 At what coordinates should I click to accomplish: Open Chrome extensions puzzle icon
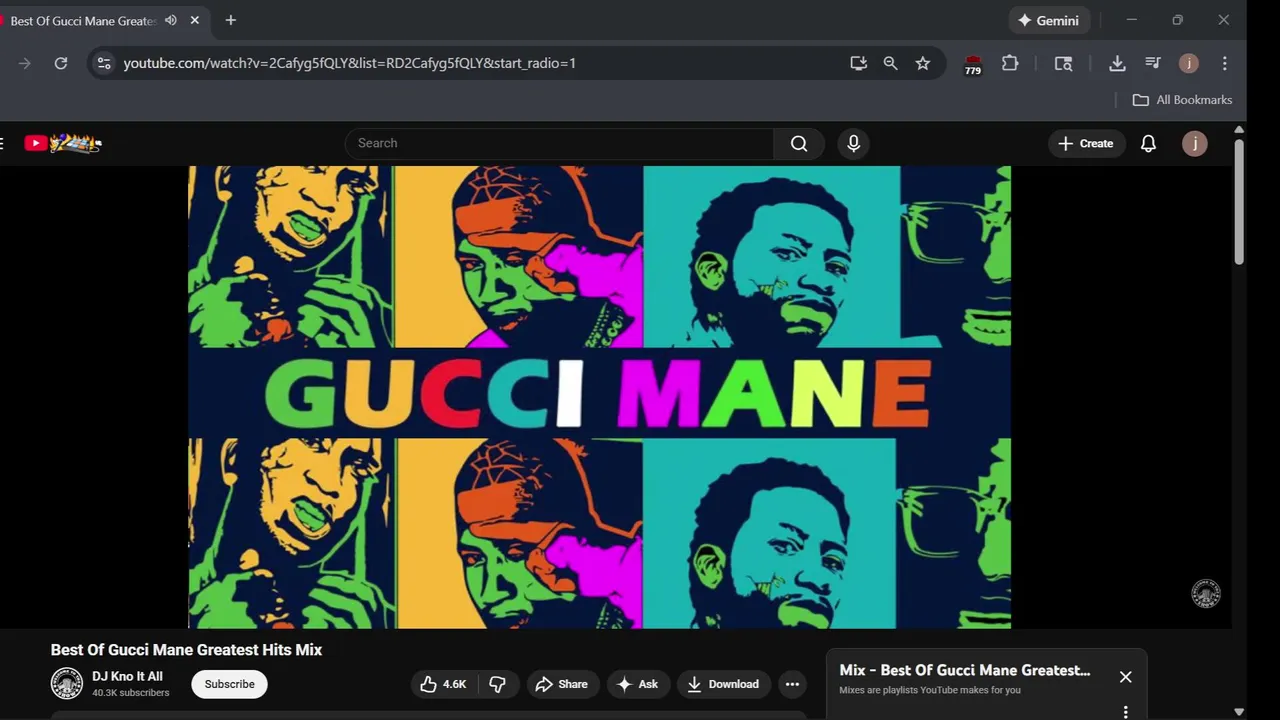[1010, 63]
